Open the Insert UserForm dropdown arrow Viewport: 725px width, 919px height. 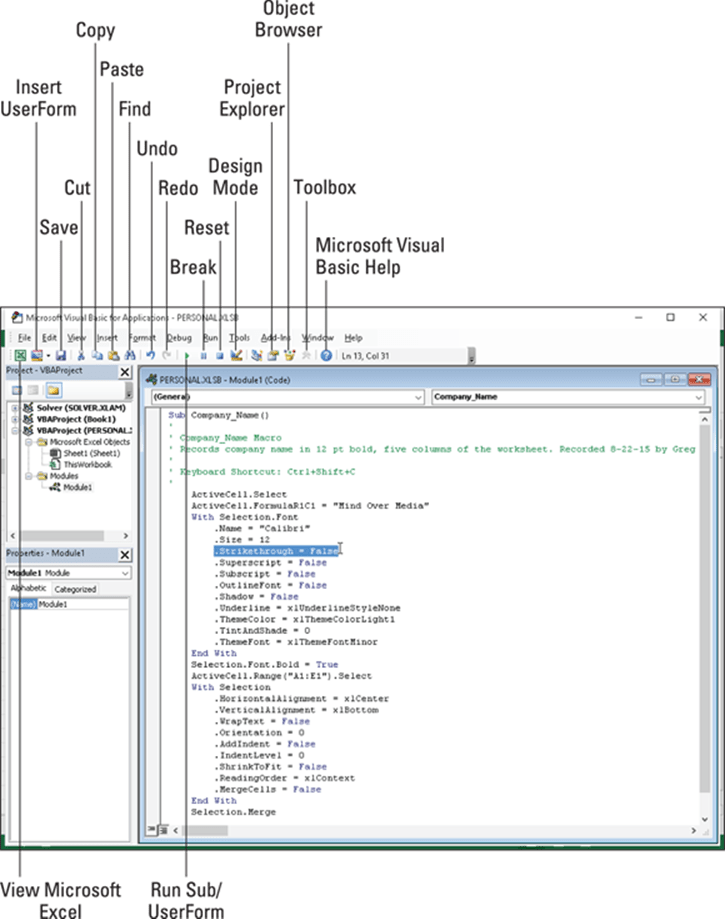[x=48, y=355]
